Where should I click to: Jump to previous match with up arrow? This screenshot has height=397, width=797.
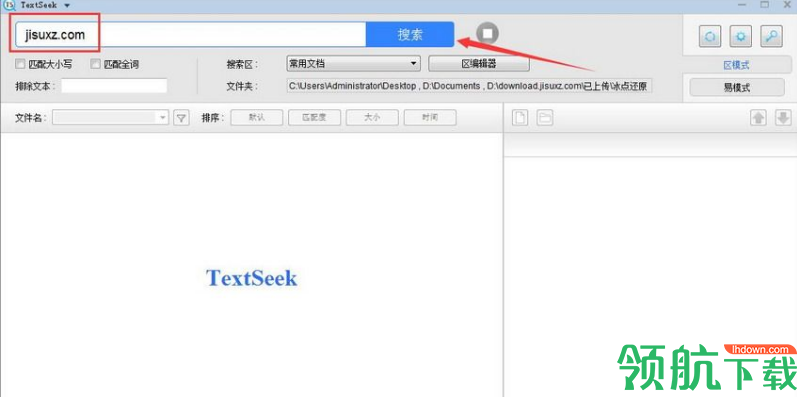click(758, 118)
